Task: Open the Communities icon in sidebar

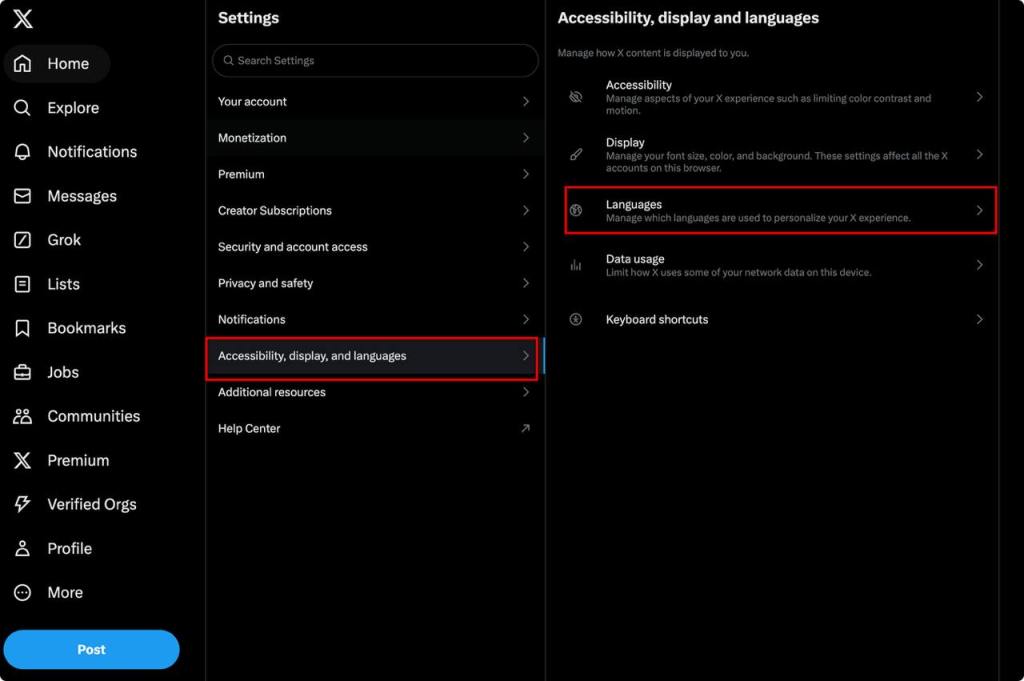Action: pos(22,416)
